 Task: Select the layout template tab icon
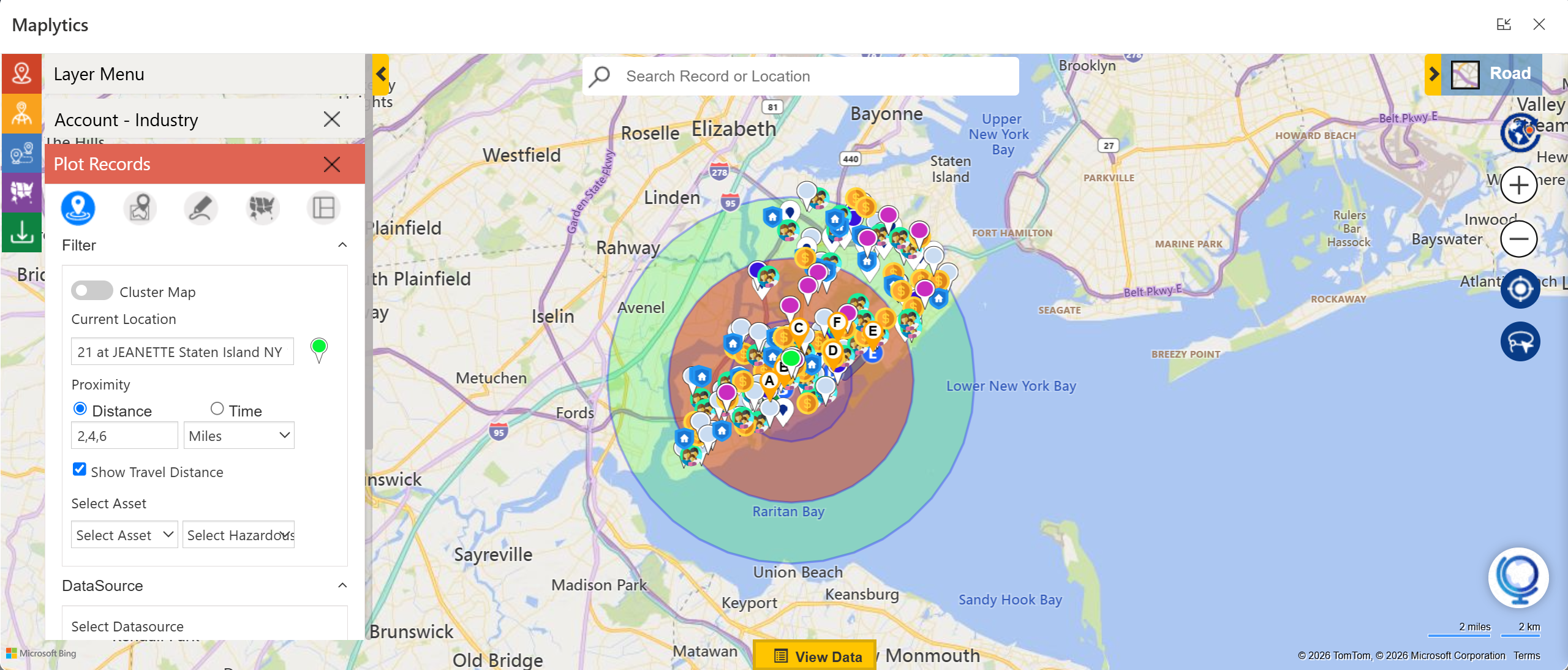tap(323, 208)
